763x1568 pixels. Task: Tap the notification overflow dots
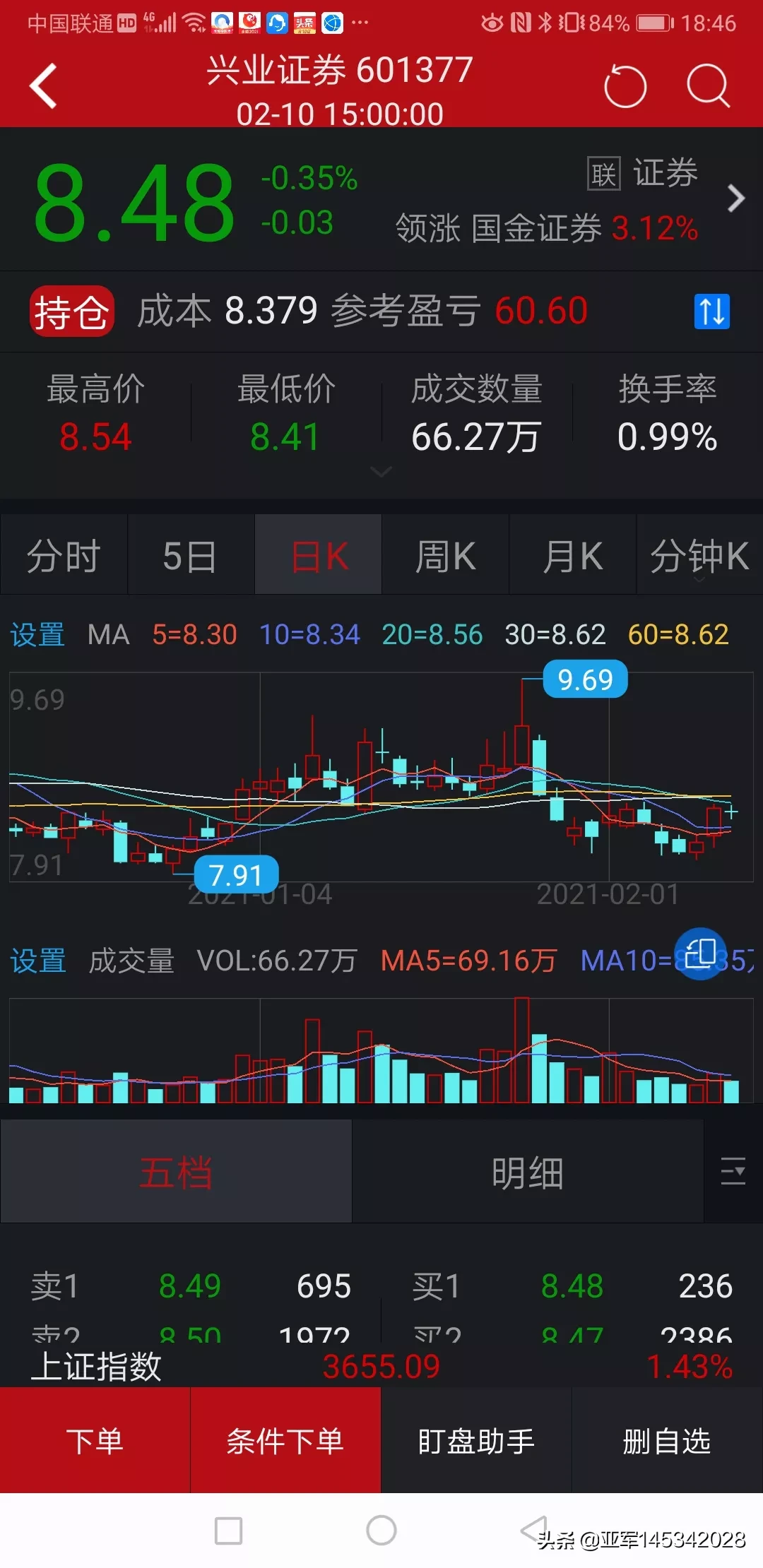(x=360, y=23)
